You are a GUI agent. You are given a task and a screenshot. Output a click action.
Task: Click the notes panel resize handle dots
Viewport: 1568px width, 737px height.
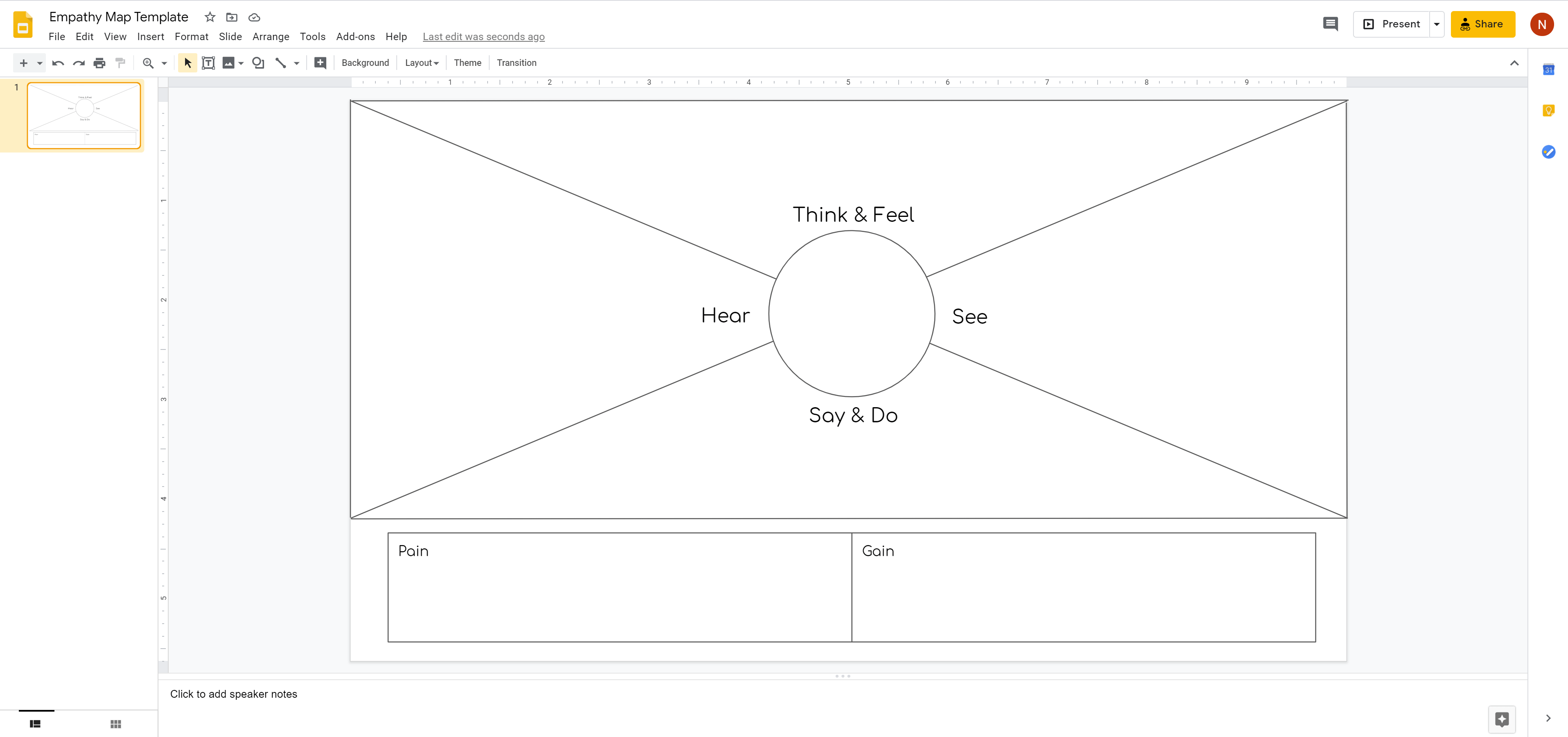(843, 676)
